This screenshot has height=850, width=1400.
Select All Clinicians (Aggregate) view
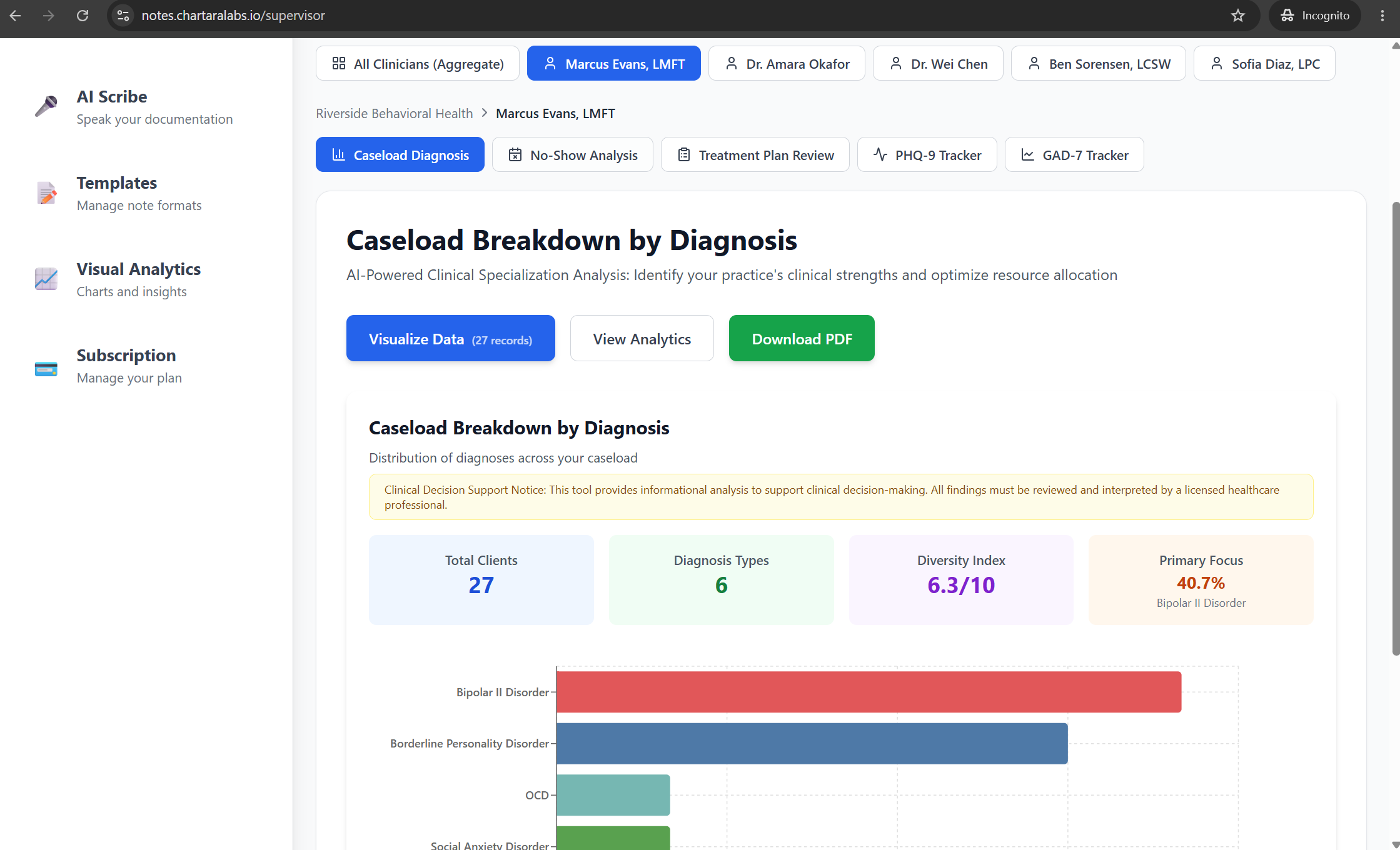418,63
